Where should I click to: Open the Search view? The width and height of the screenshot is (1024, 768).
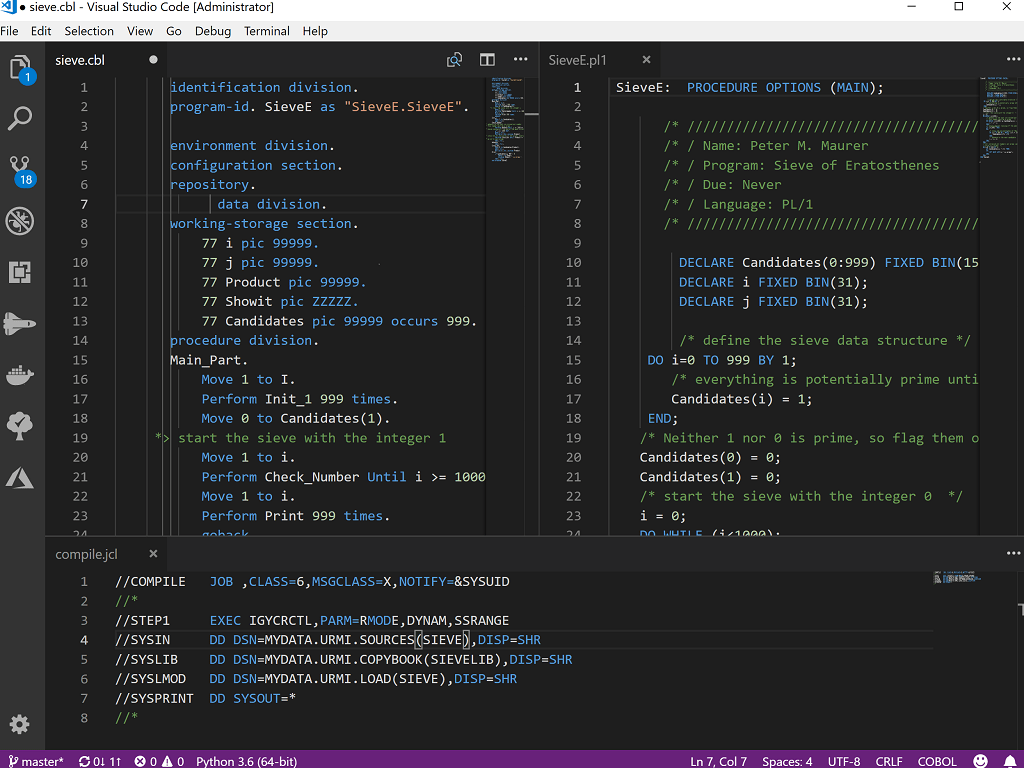(x=22, y=118)
